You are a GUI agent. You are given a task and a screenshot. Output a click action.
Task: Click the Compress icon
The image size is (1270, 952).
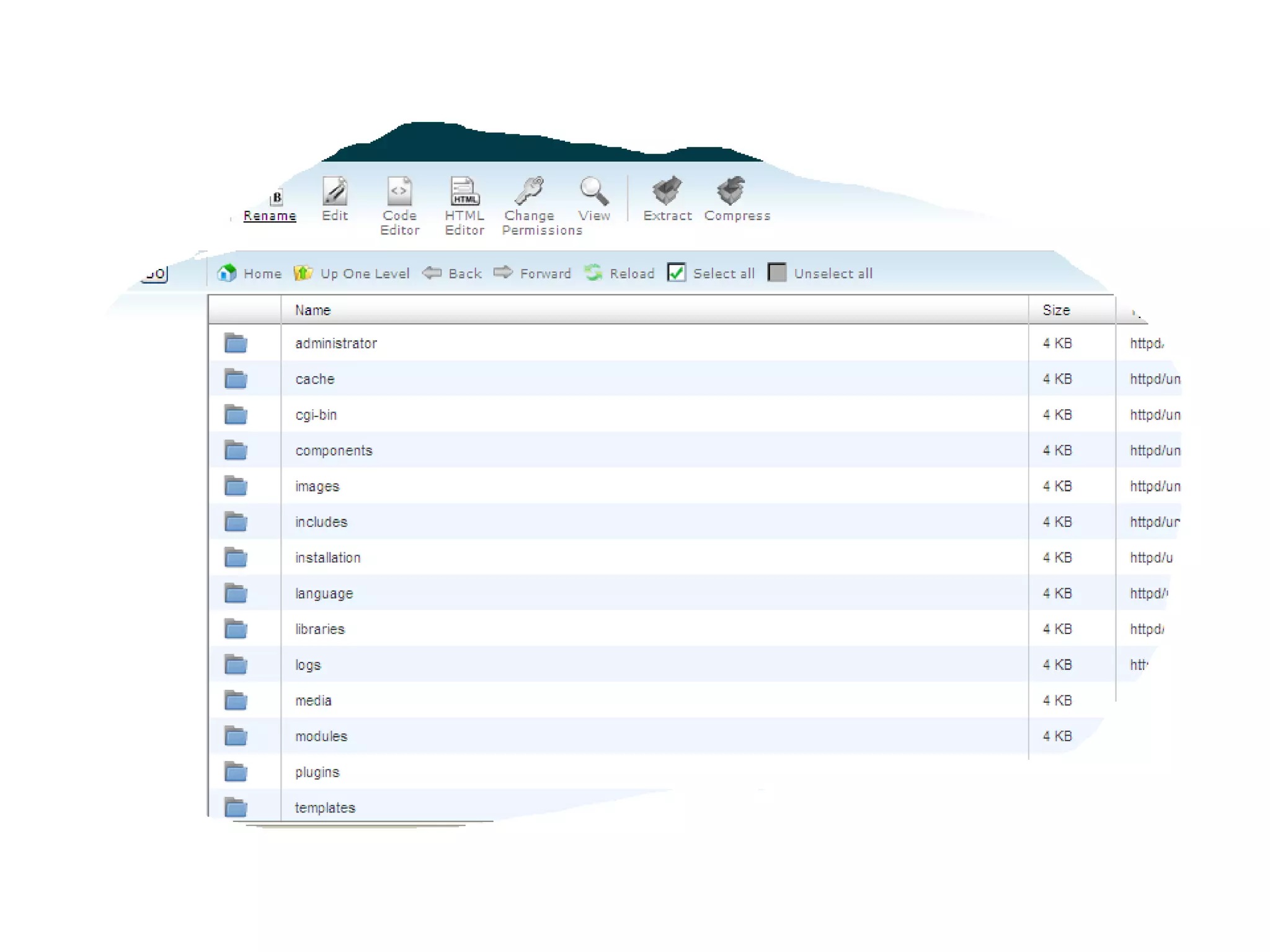coord(730,192)
